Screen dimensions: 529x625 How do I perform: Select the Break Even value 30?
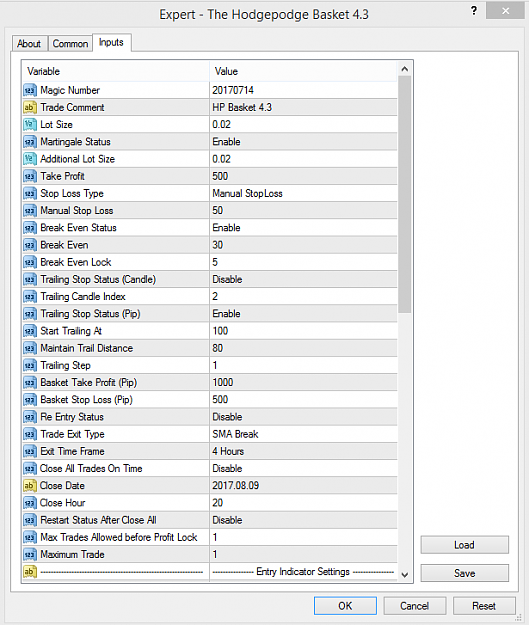click(x=303, y=245)
